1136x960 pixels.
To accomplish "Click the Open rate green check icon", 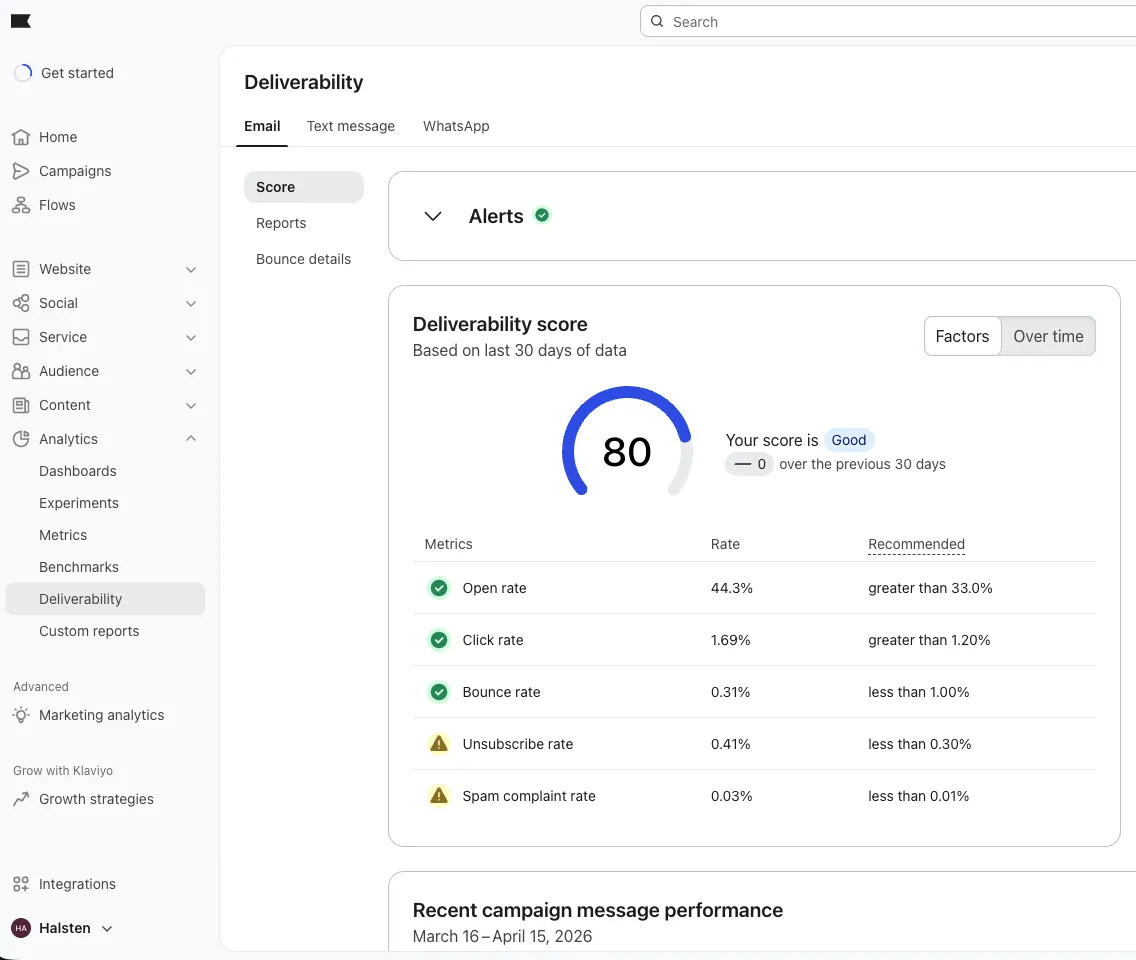I will [x=439, y=588].
